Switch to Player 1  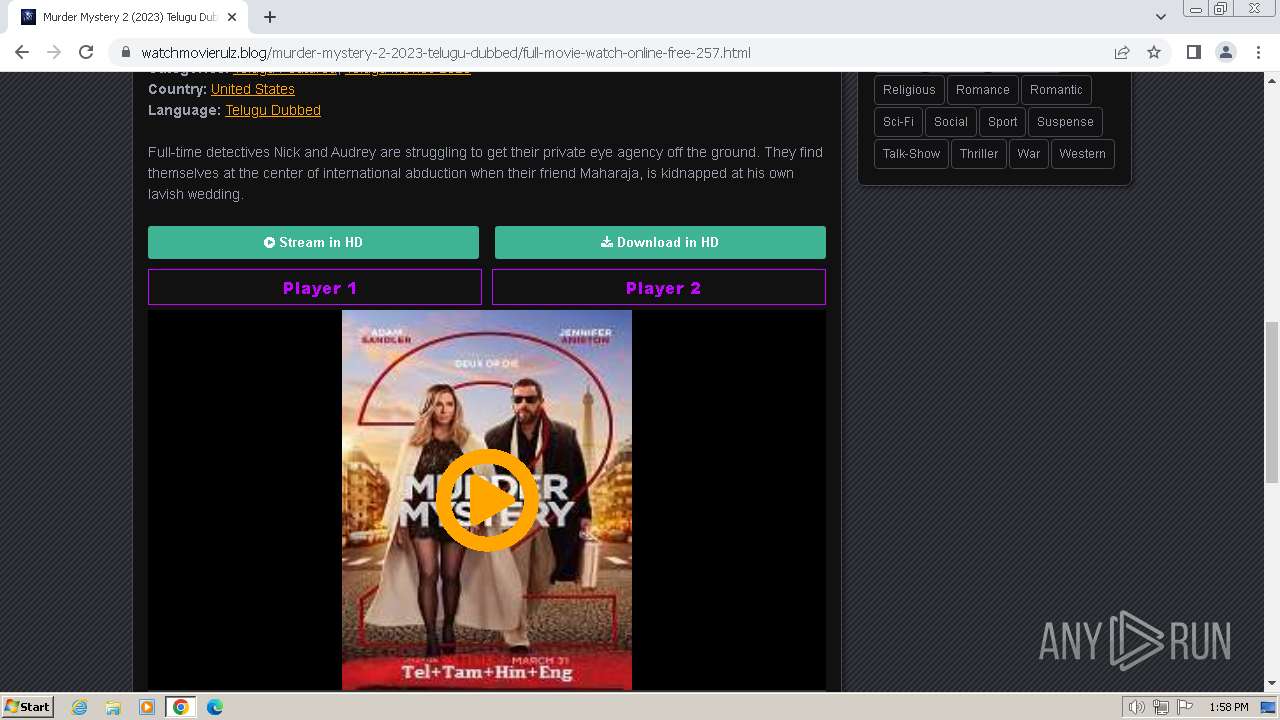point(315,287)
